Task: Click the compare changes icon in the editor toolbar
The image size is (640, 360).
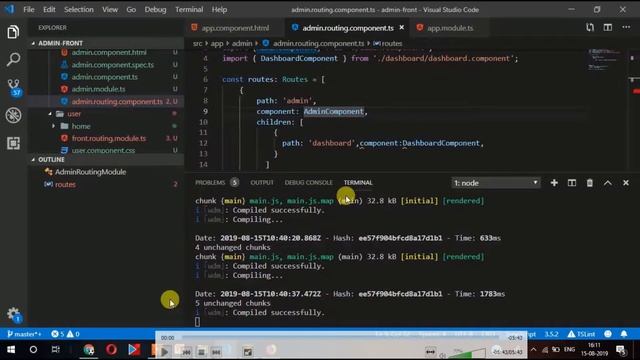Action: 590,27
